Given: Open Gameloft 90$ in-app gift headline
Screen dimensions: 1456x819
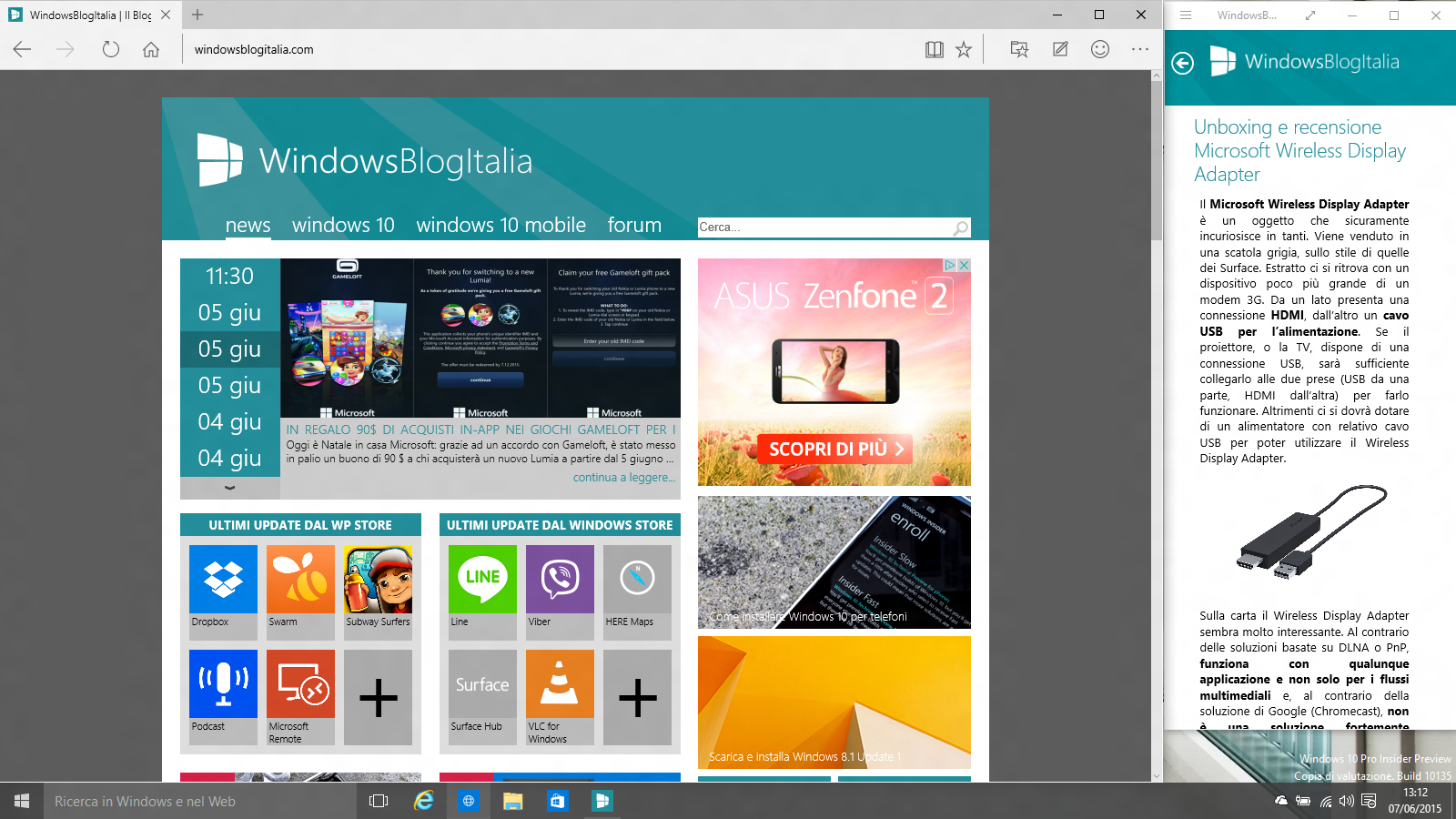Looking at the screenshot, I should click(x=481, y=430).
